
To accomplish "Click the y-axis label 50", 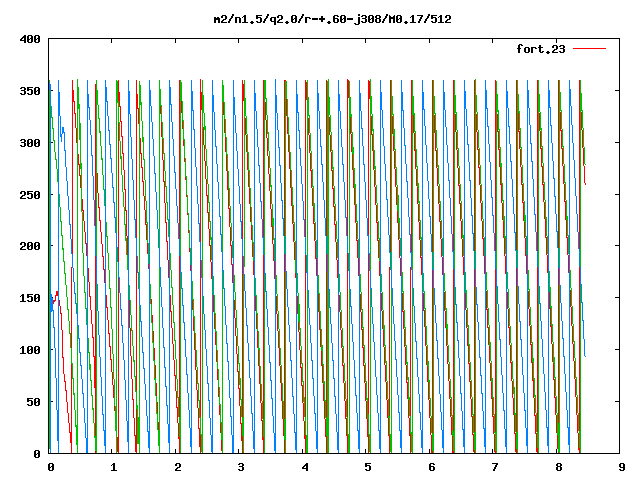I will tap(33, 402).
